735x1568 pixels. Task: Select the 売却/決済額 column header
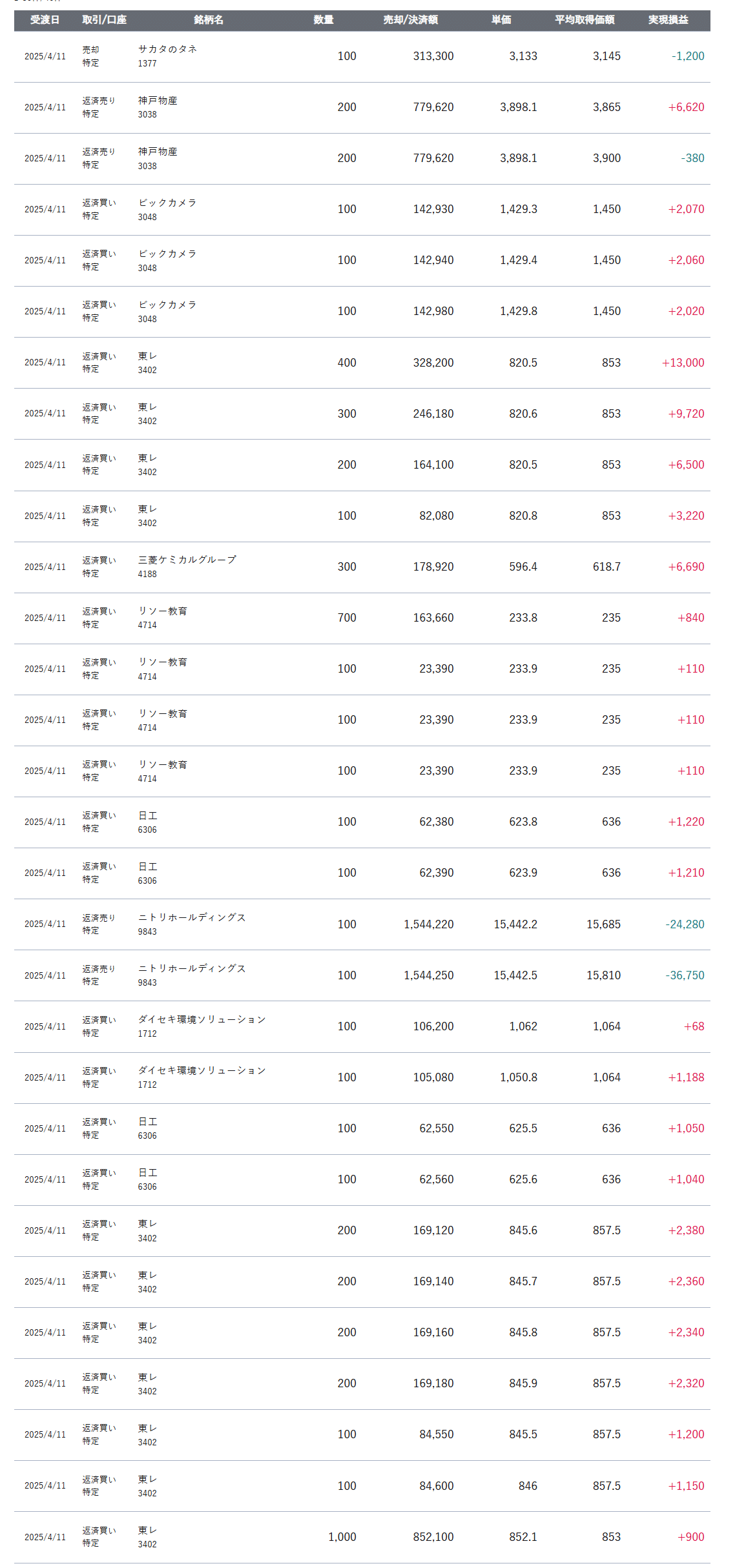click(410, 20)
